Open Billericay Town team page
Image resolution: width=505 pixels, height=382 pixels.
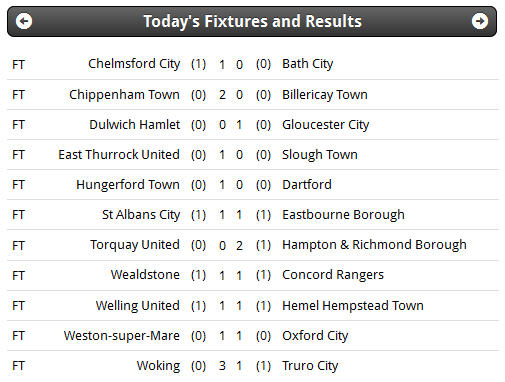pos(325,95)
